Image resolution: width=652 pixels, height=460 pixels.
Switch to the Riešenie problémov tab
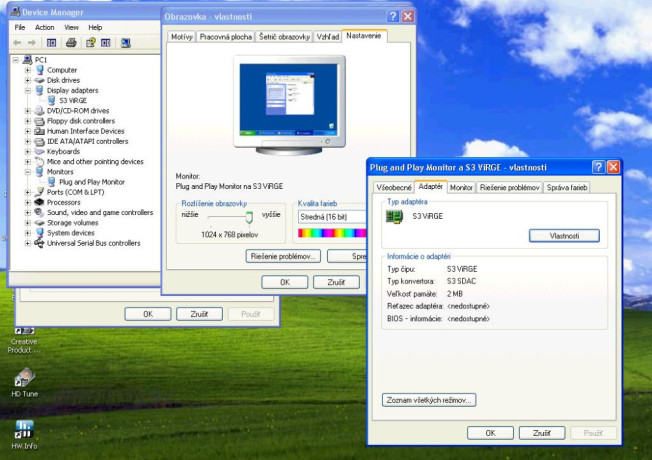pos(509,188)
